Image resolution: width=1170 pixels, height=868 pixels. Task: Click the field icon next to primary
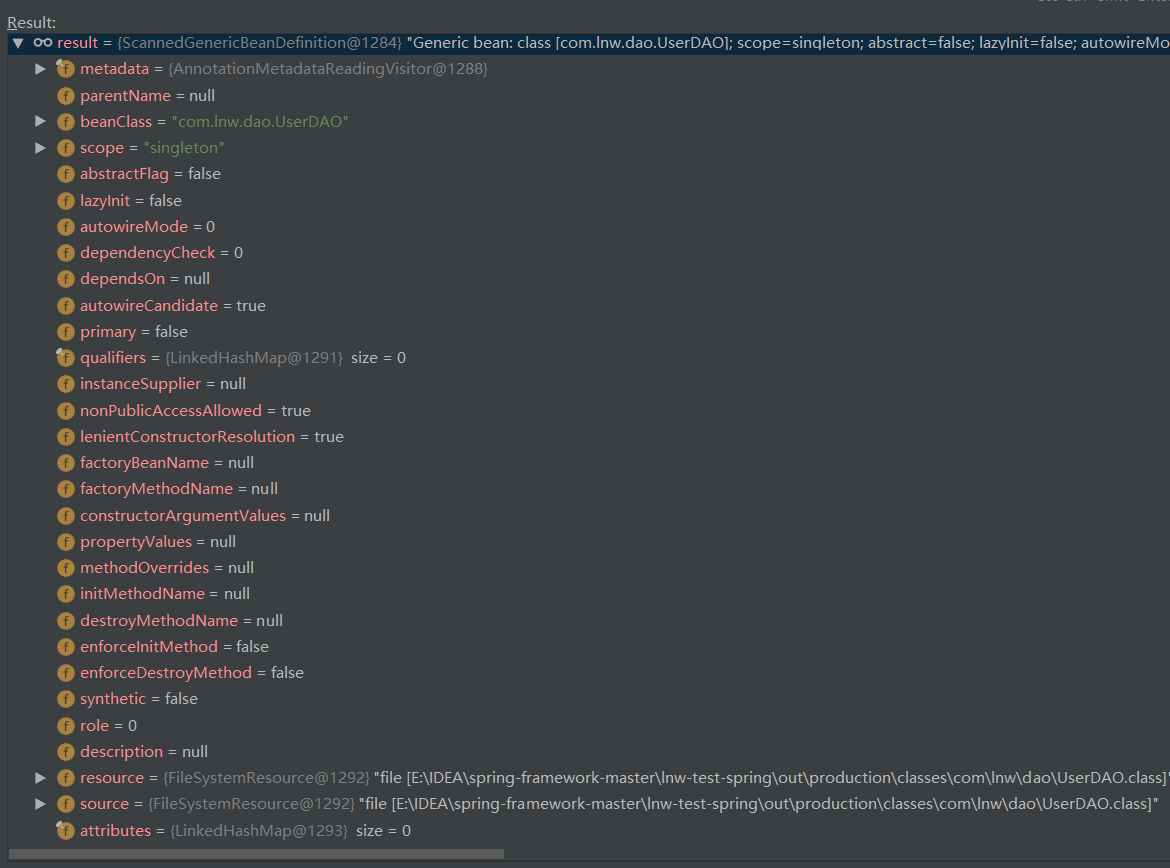66,332
